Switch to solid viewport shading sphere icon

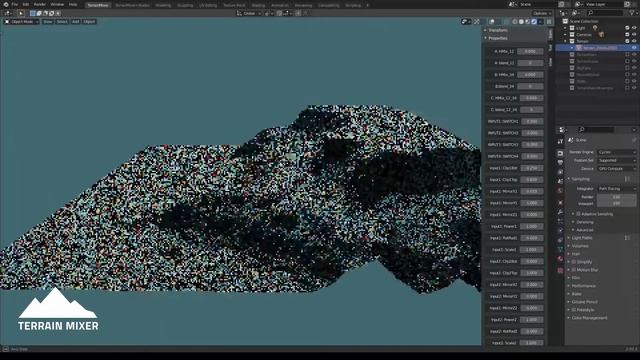pos(521,22)
